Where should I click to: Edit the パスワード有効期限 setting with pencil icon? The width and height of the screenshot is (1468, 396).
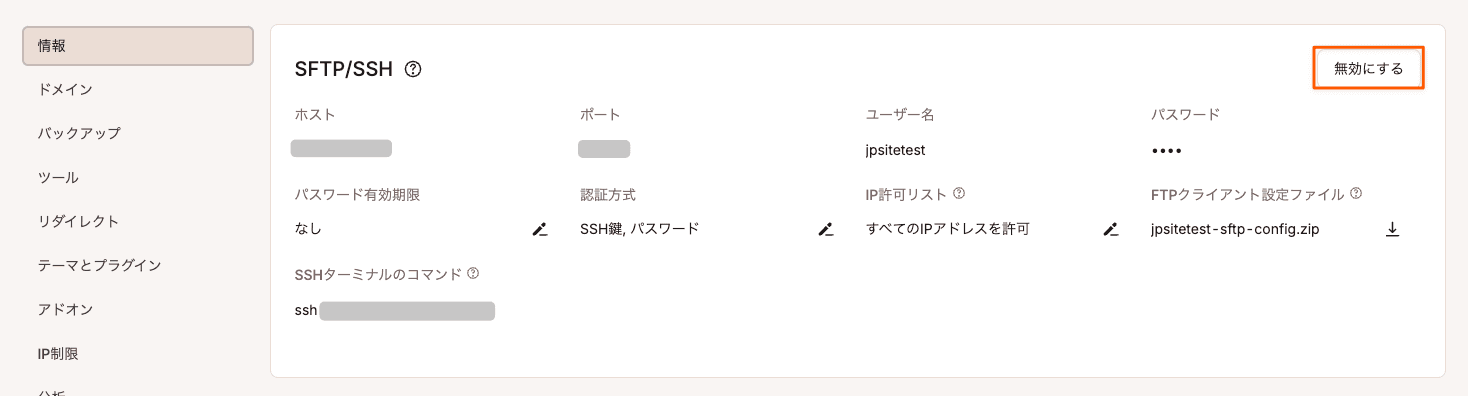pos(540,229)
